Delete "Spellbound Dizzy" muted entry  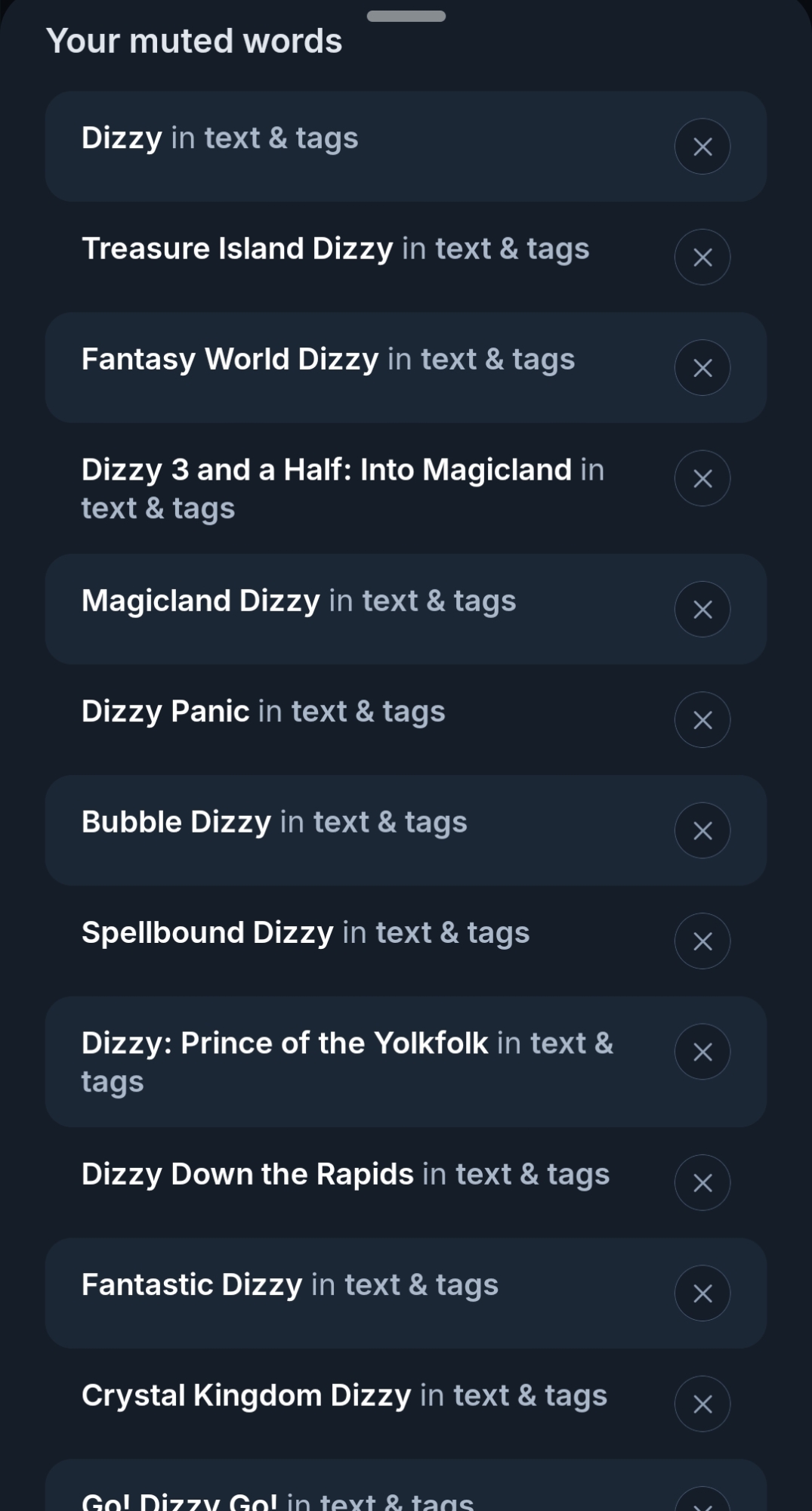pos(702,941)
